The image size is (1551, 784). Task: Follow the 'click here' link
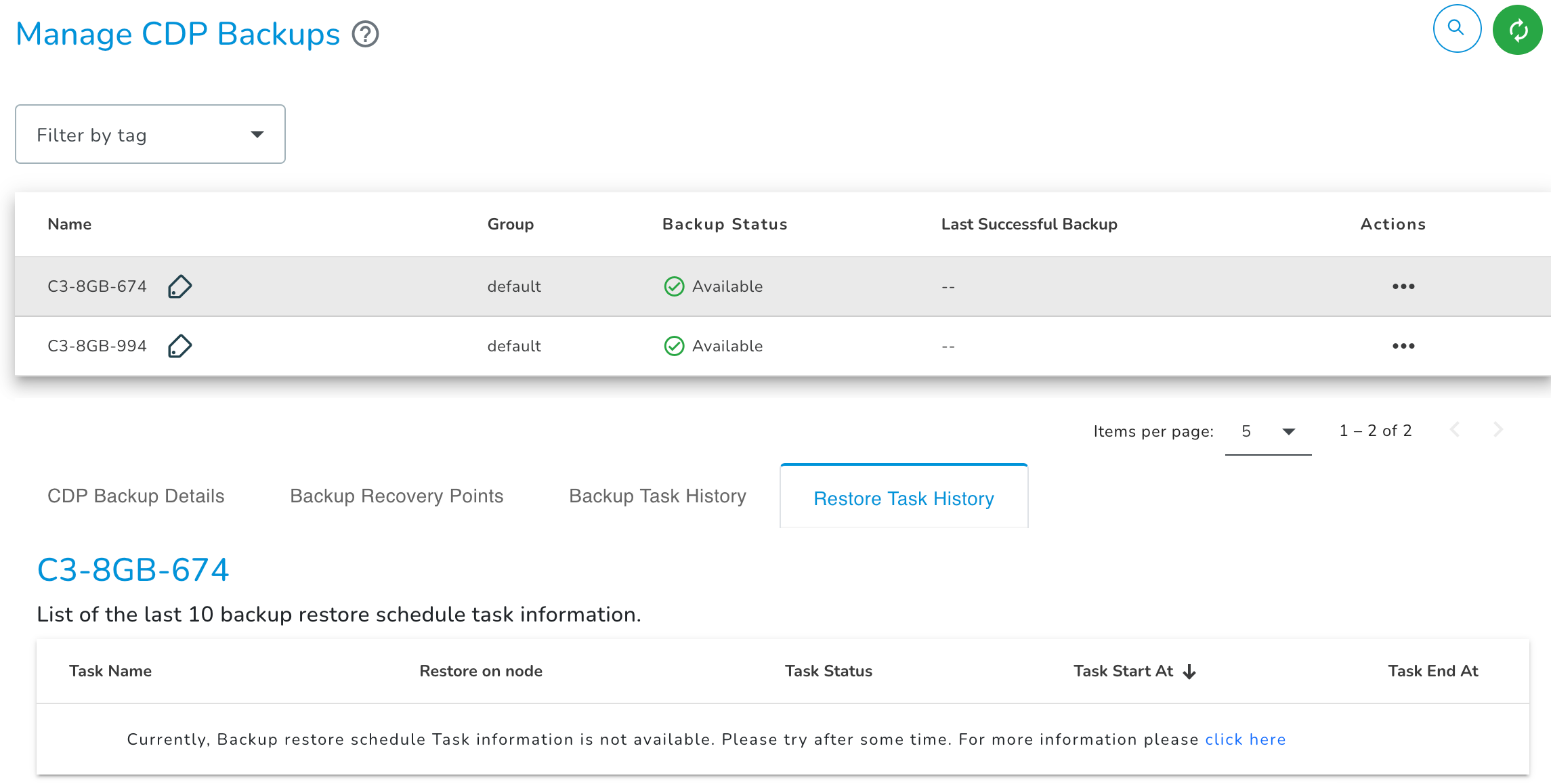pyautogui.click(x=1245, y=739)
